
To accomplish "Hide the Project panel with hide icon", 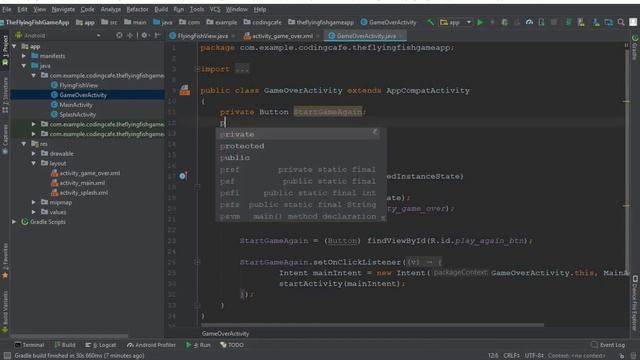I will click(x=157, y=36).
